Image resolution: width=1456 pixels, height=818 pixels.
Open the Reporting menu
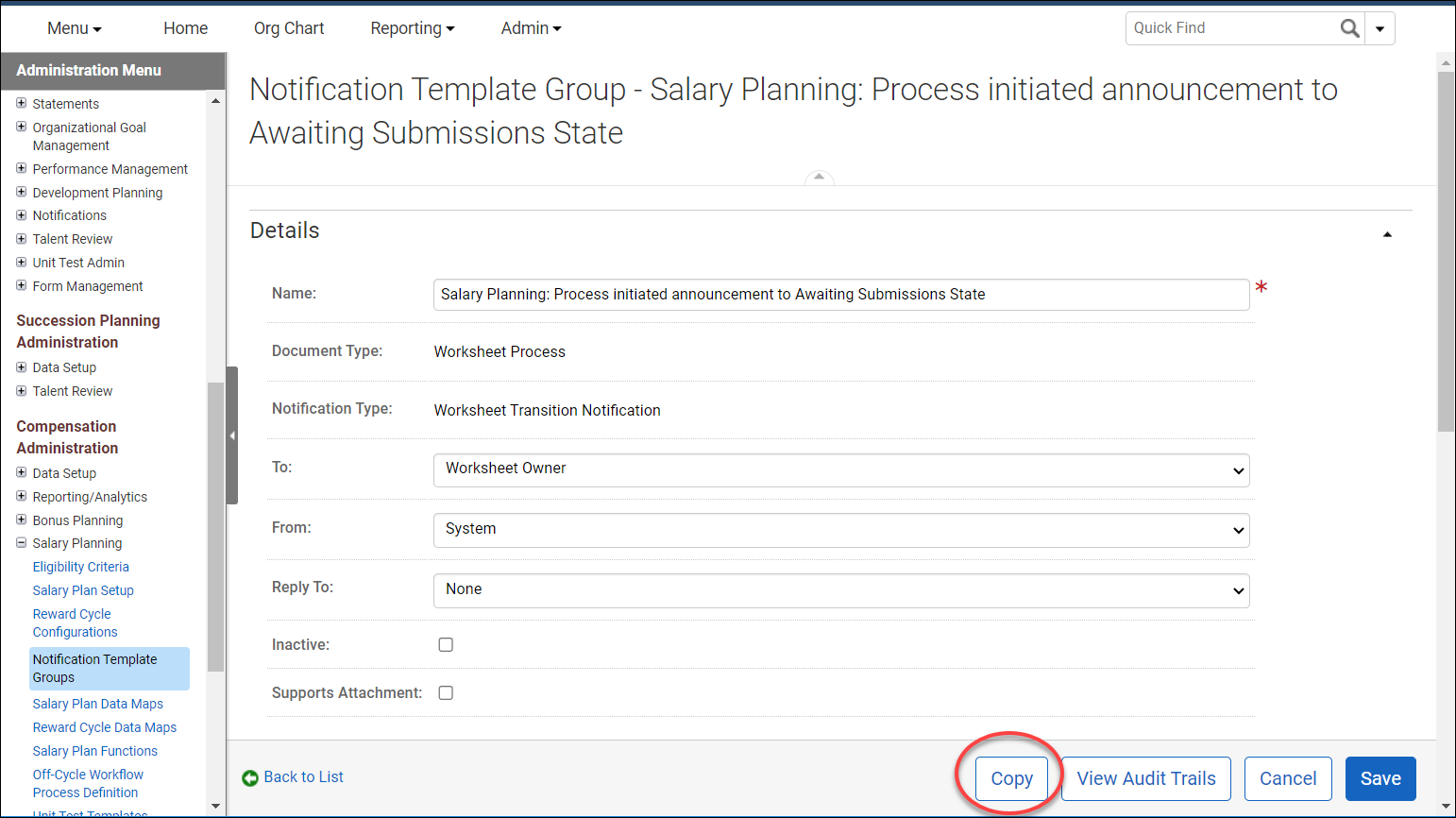coord(413,27)
